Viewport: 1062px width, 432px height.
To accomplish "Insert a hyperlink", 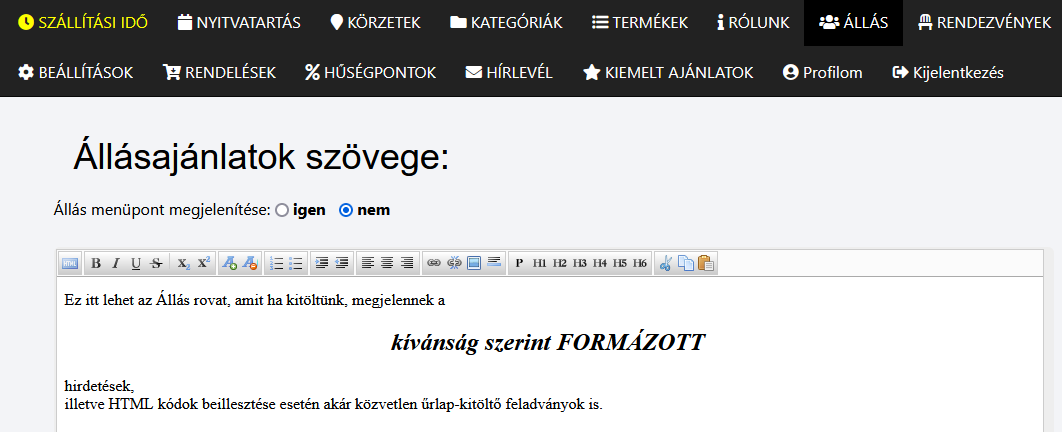I will pos(434,263).
